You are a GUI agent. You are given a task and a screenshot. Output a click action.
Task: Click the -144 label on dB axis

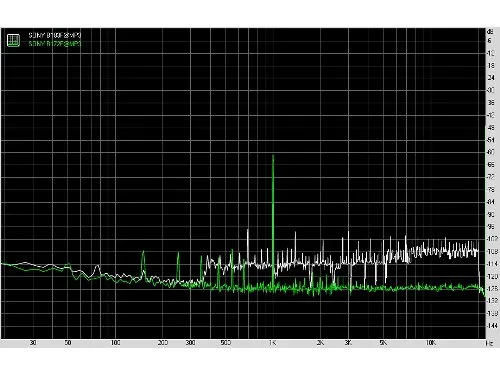tap(491, 325)
